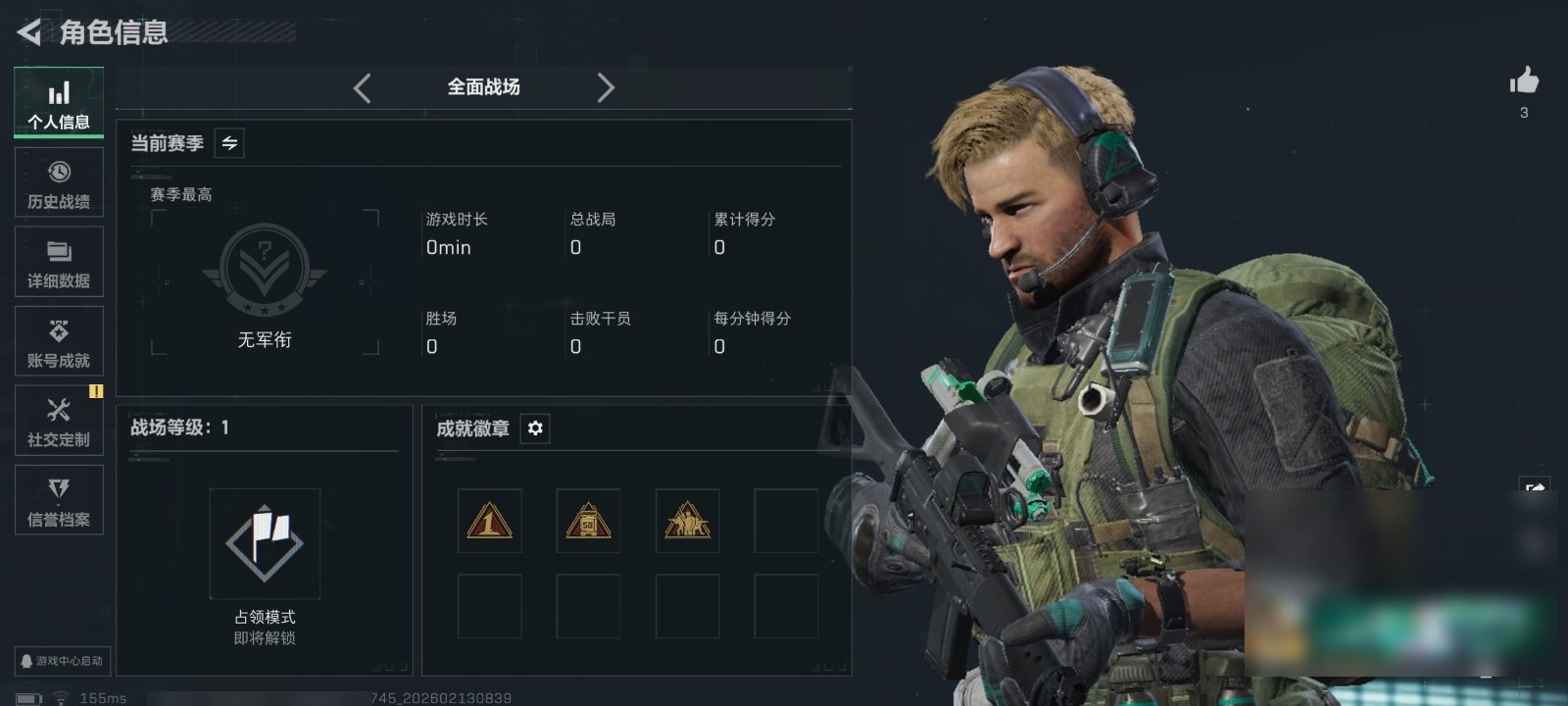1568x706 pixels.
Task: Click the 占领模式 mode icon
Action: tap(265, 543)
